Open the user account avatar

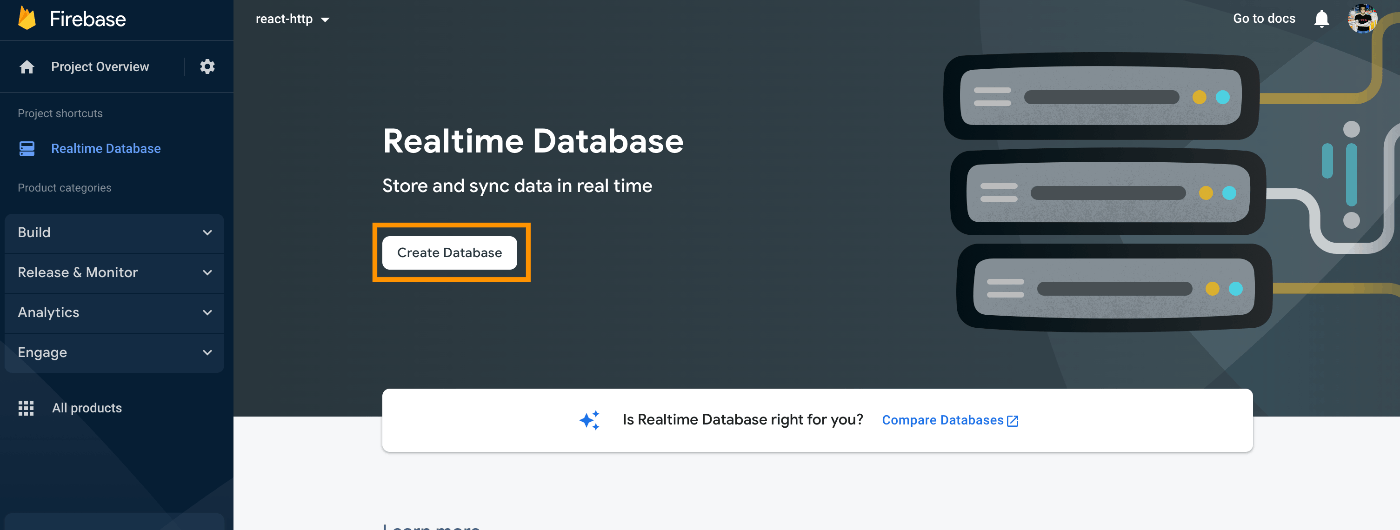click(1363, 19)
